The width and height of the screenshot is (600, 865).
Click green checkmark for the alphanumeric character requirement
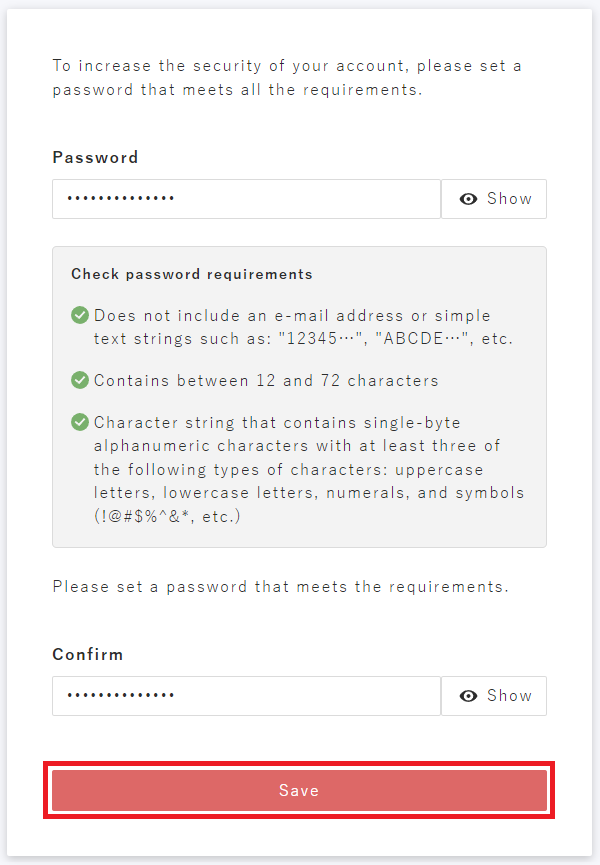pos(80,422)
